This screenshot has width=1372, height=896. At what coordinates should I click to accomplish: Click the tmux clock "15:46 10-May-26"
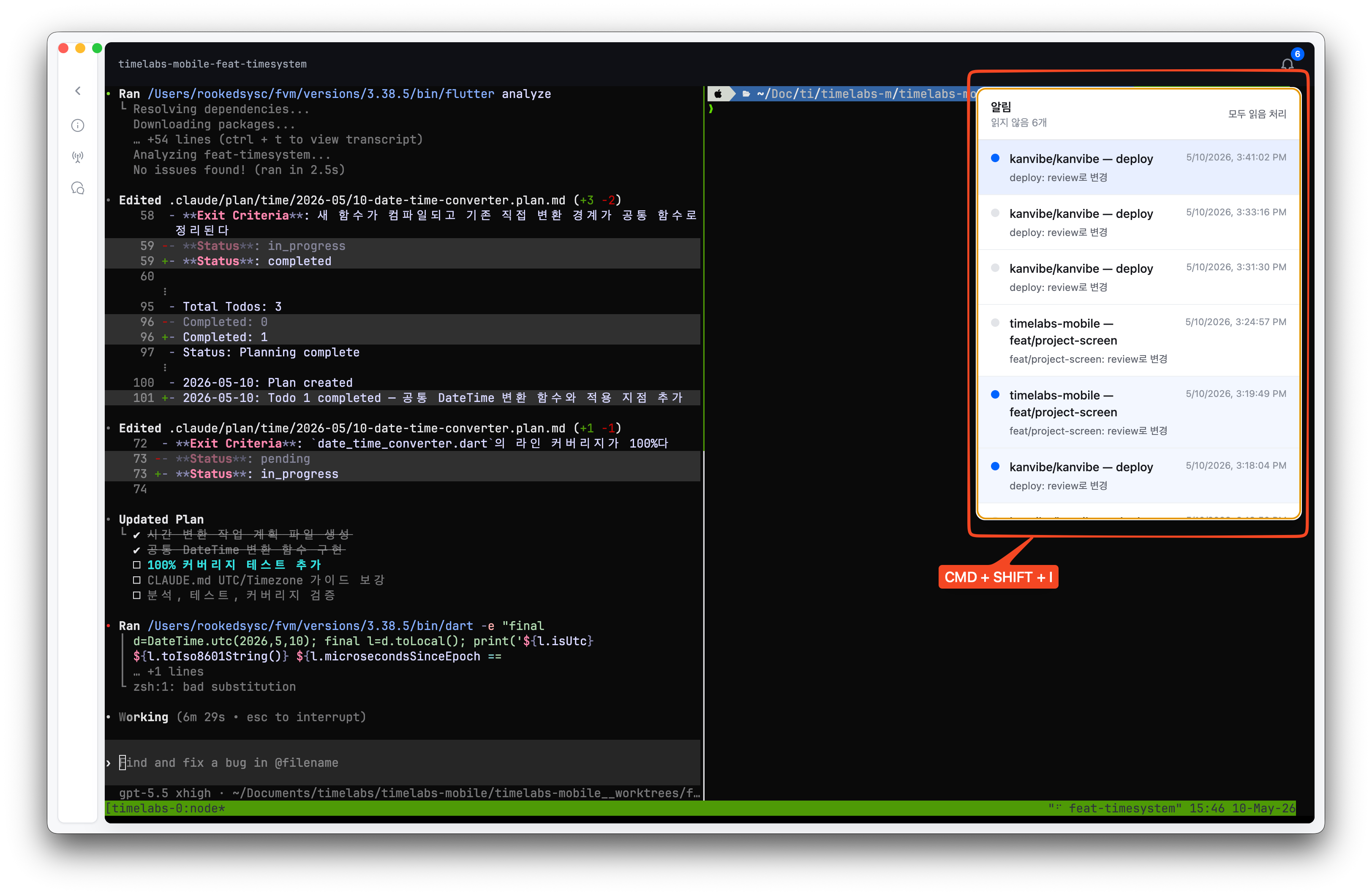point(1242,809)
